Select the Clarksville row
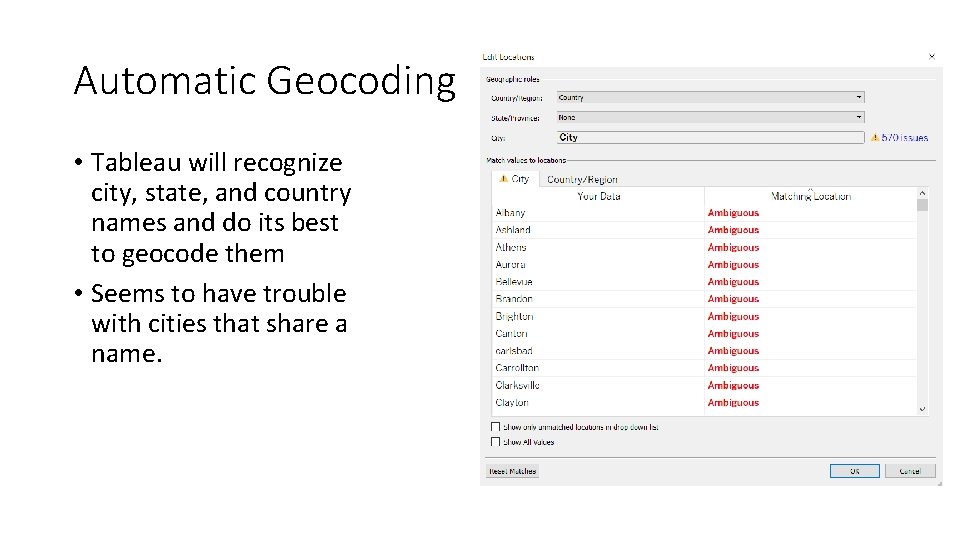 (704, 385)
